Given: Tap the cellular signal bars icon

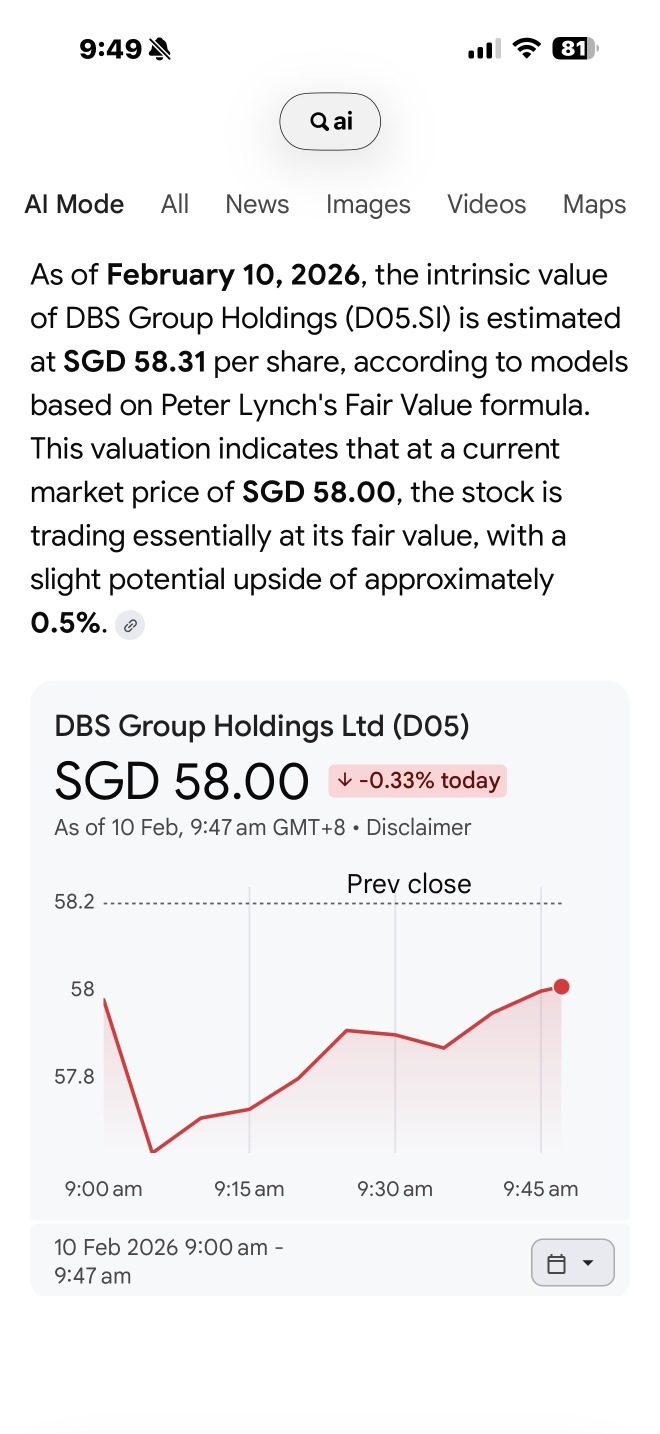Looking at the screenshot, I should 483,49.
